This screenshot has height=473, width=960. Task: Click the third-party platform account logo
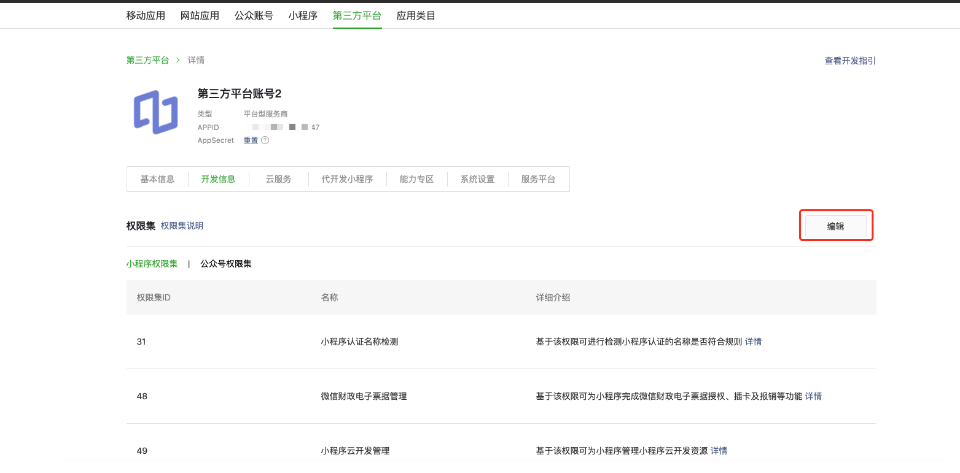coord(155,112)
